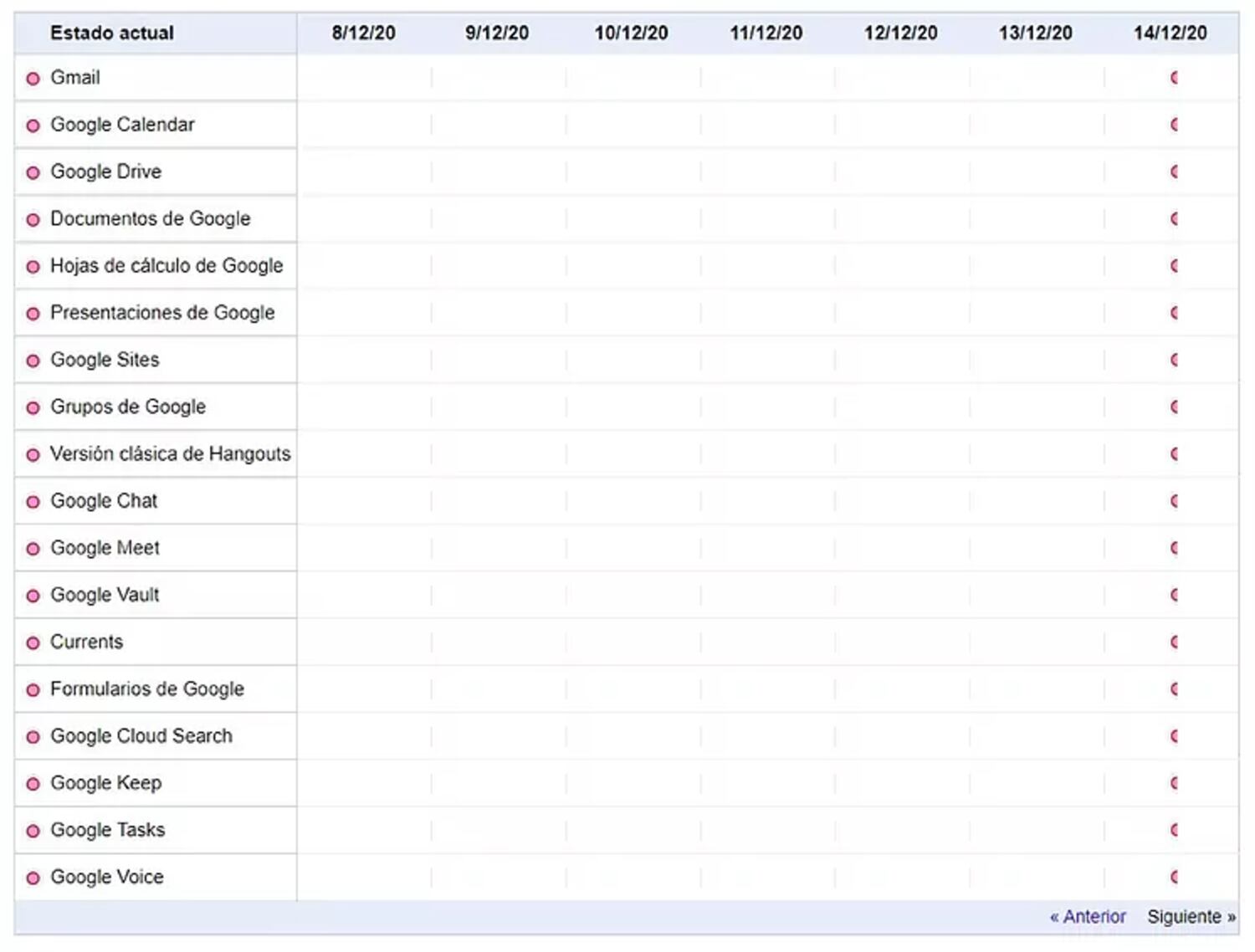Viewport: 1255px width, 952px height.
Task: Open Grupos de Google incident on 14/12/20
Action: click(x=1175, y=407)
